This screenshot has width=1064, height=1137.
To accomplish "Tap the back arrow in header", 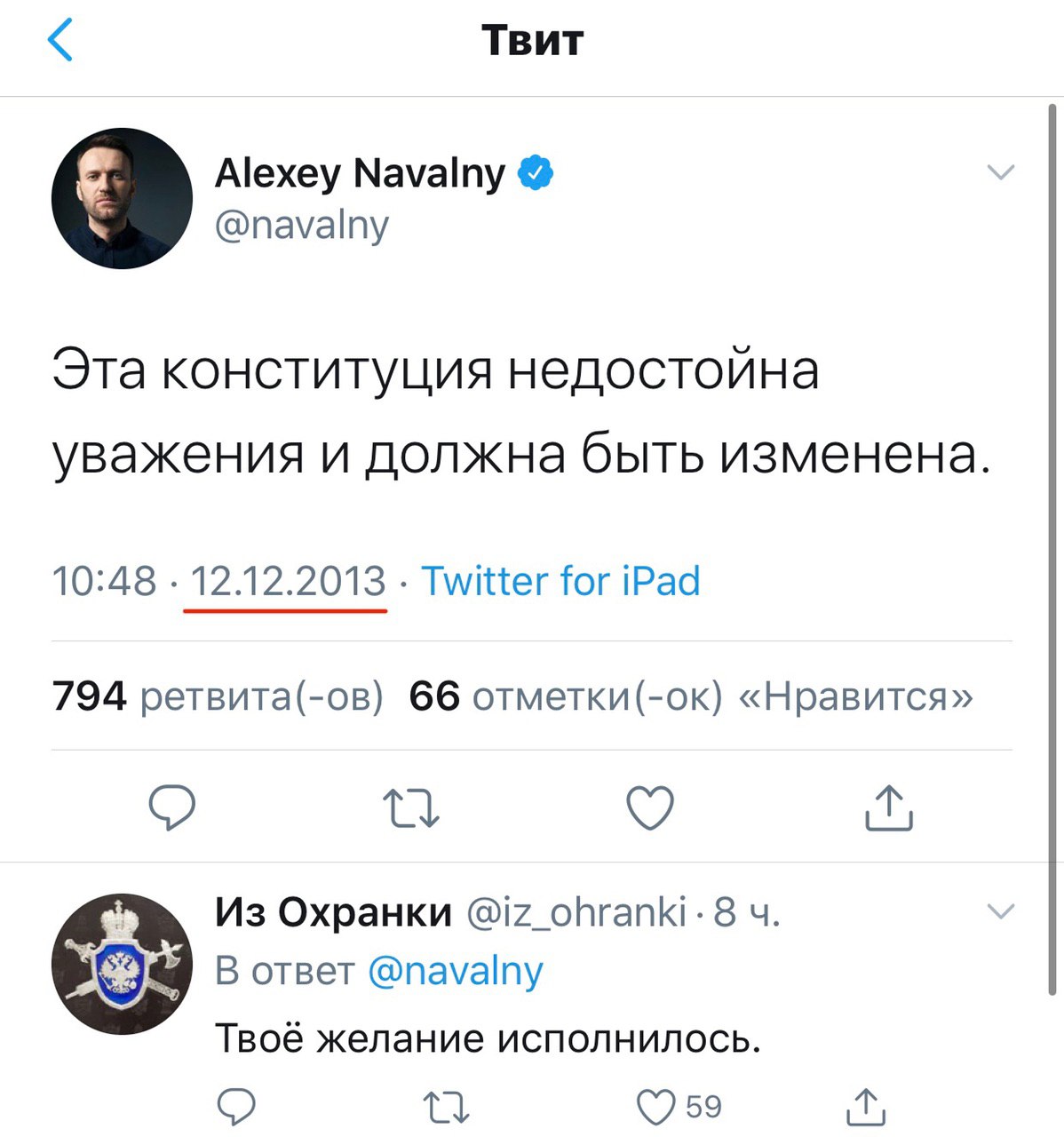I will (60, 41).
